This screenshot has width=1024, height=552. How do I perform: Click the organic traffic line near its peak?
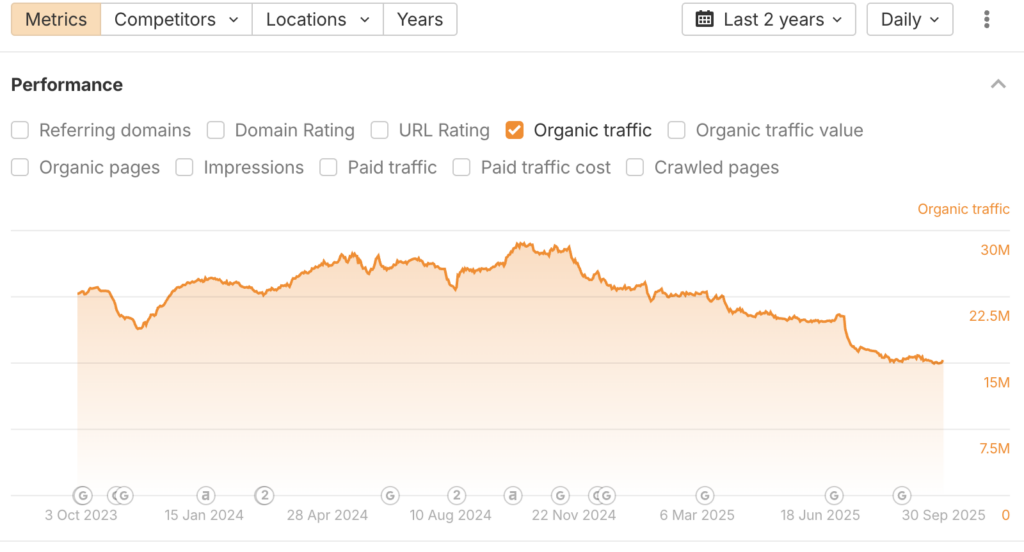(x=519, y=243)
